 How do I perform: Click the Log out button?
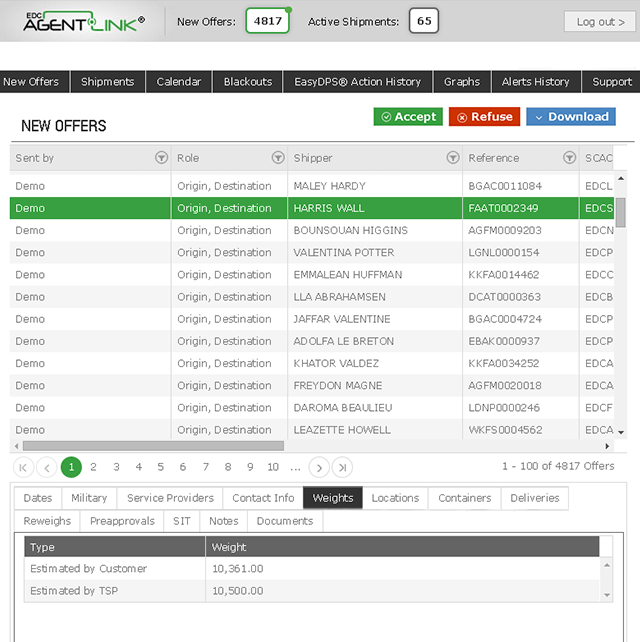pyautogui.click(x=600, y=21)
